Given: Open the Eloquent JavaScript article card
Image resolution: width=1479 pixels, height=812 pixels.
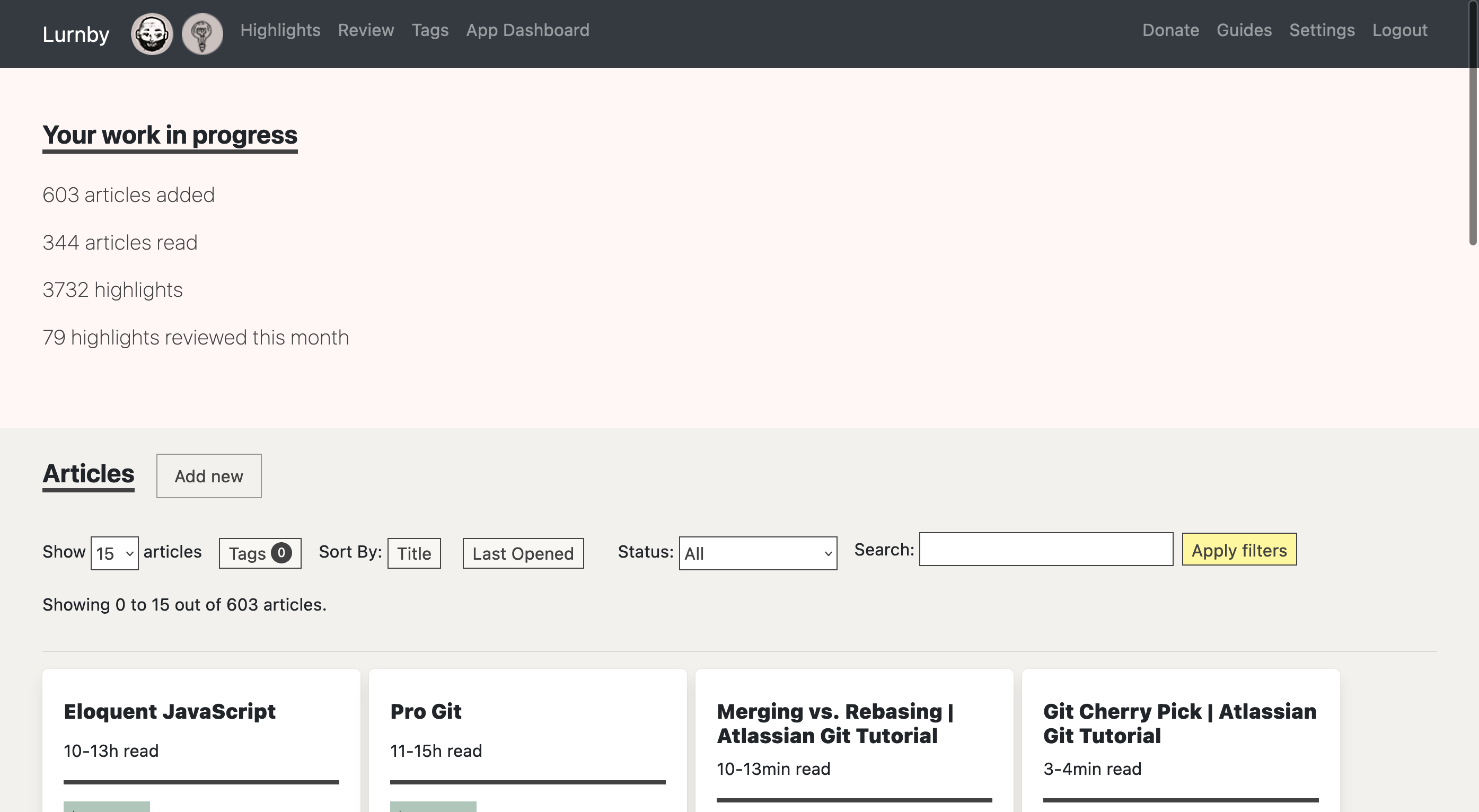Looking at the screenshot, I should [x=170, y=711].
